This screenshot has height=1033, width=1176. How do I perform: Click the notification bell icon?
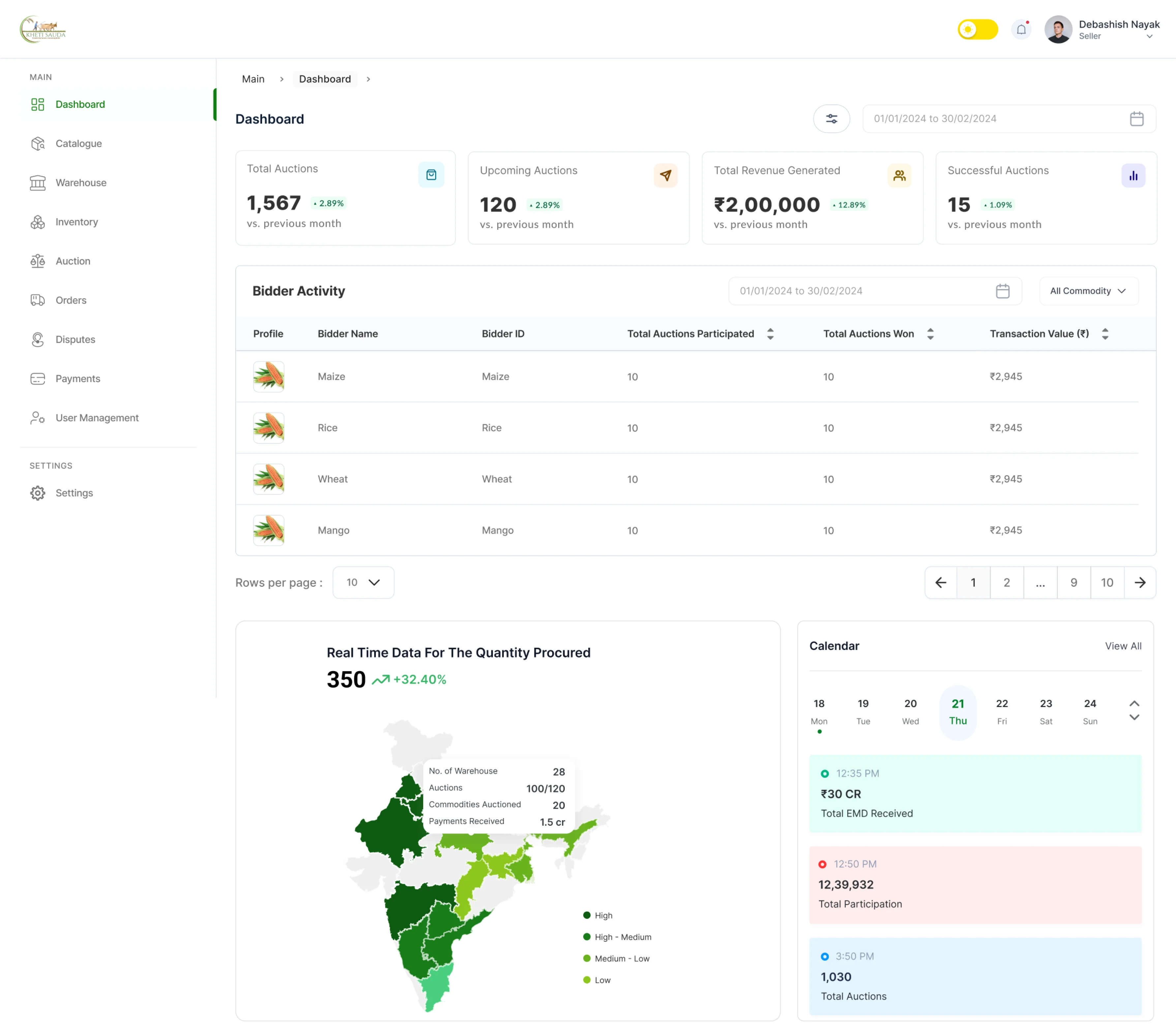click(x=1021, y=29)
